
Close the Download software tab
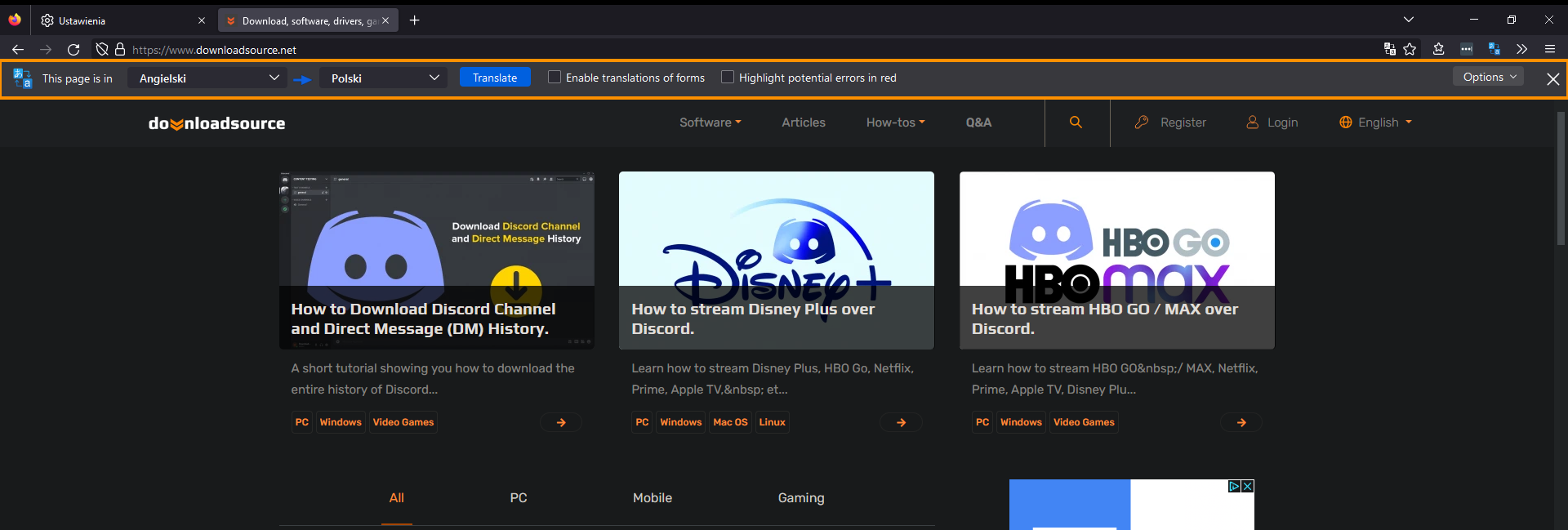point(385,20)
